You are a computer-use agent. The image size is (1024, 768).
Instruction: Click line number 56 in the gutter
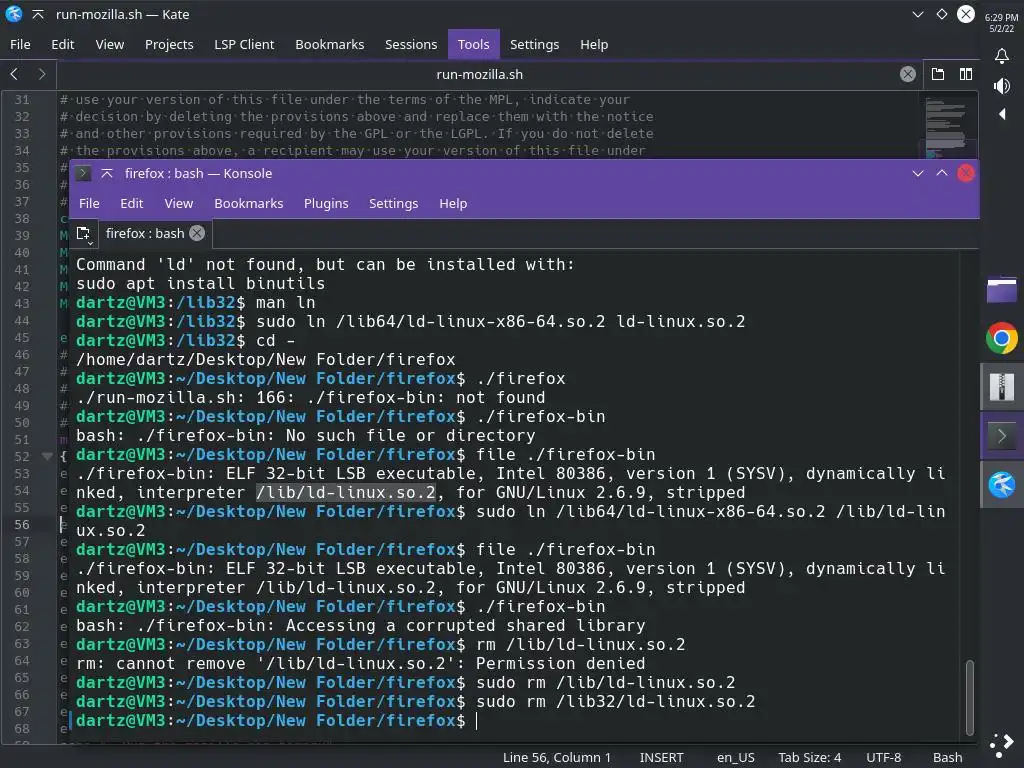pos(22,524)
